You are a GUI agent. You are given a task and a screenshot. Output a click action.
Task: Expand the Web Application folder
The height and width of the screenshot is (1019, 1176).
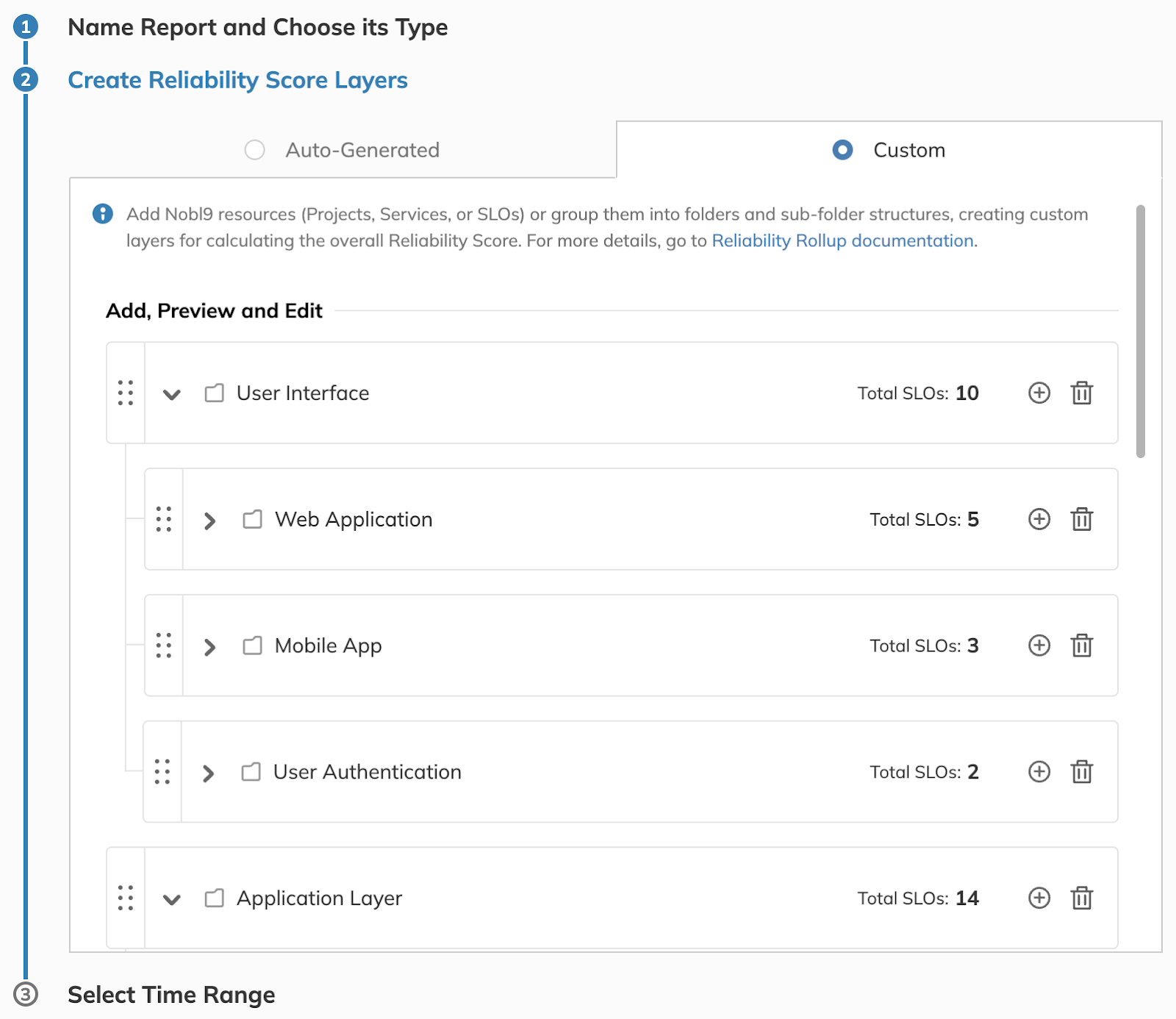pyautogui.click(x=209, y=521)
